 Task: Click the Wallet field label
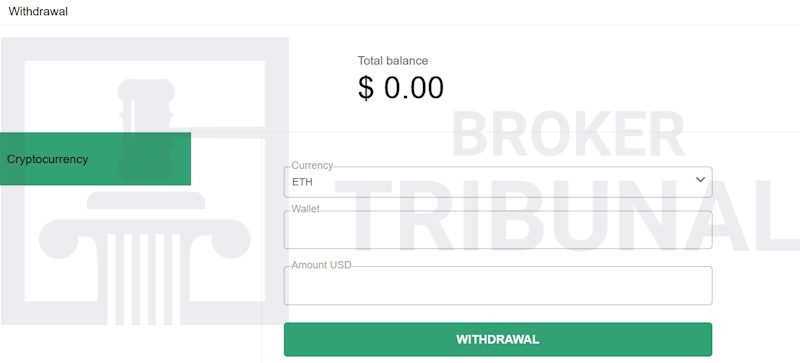[306, 209]
